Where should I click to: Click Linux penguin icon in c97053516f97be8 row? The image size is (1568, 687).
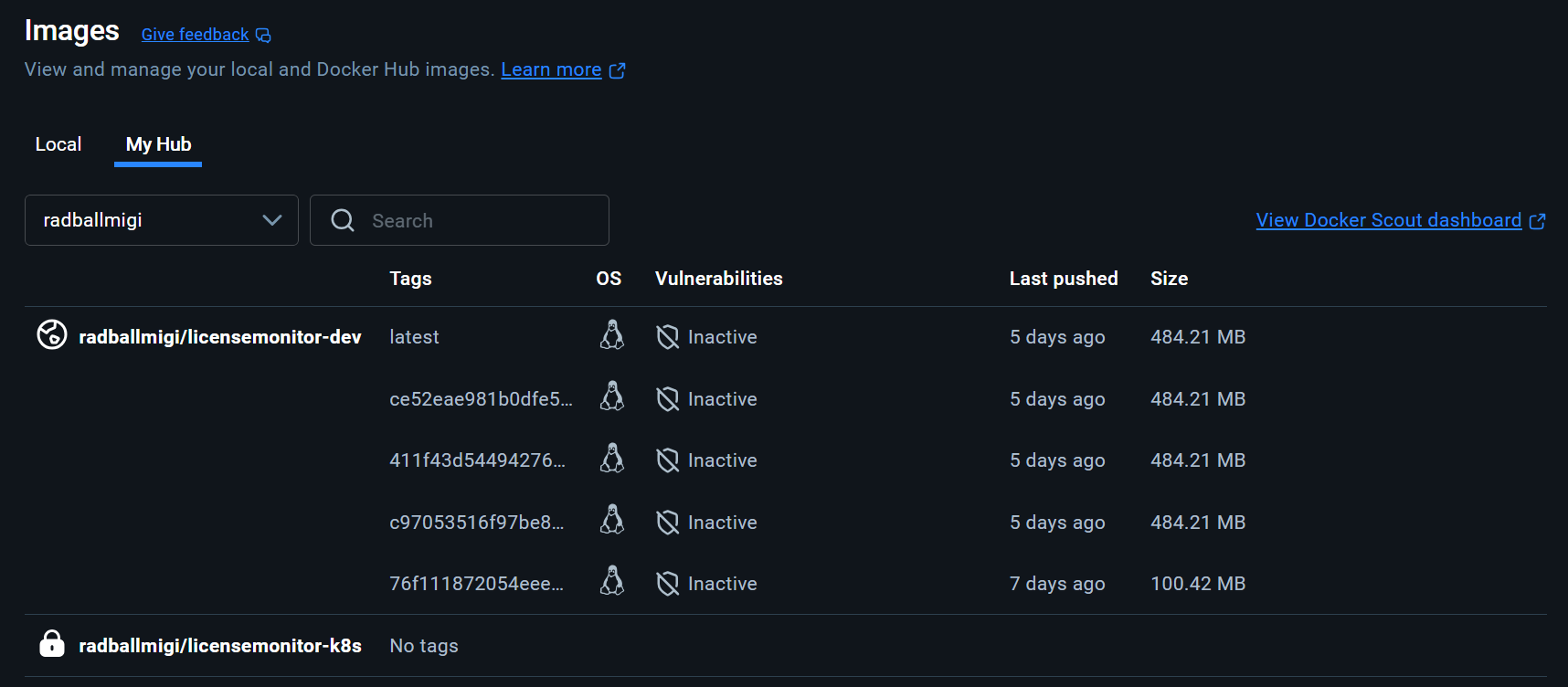[612, 520]
